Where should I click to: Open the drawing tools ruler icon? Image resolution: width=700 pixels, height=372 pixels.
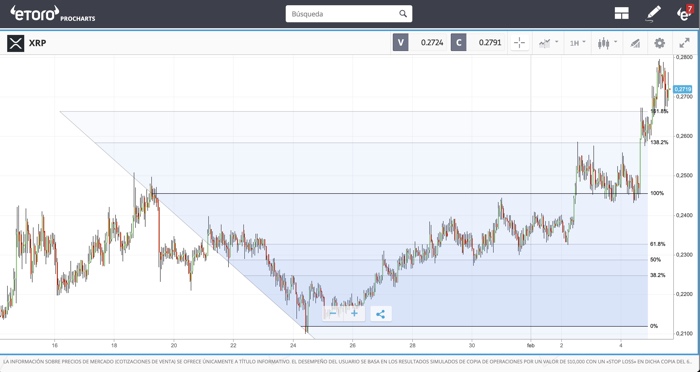tap(635, 43)
